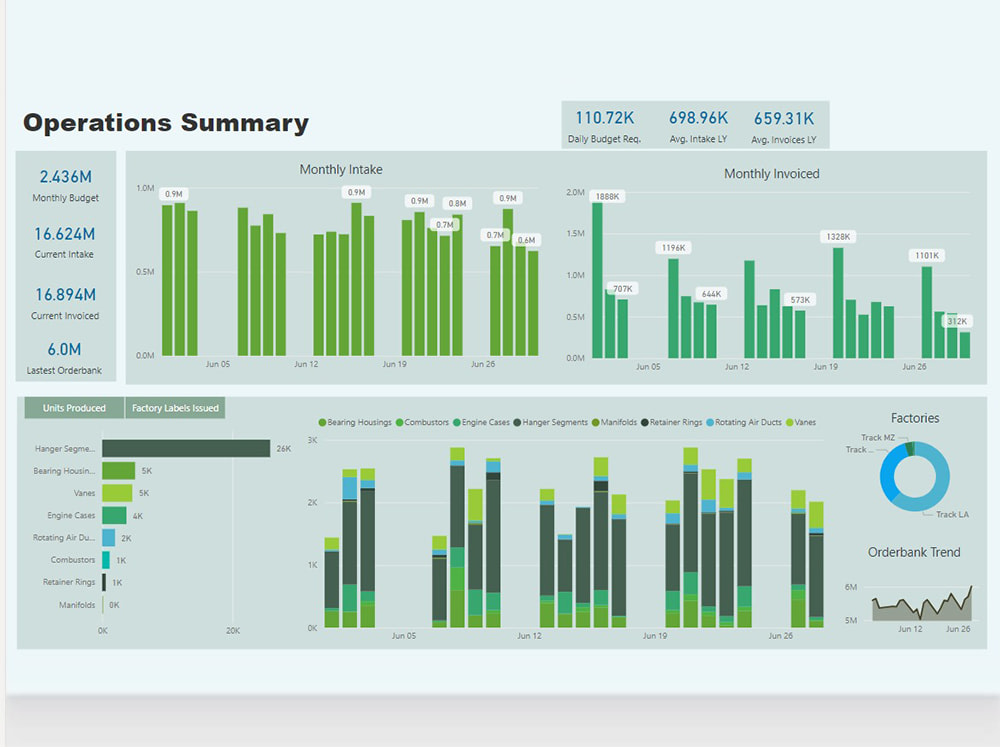1000x750 pixels.
Task: Select the Current Invoiced 16.894M card
Action: click(x=65, y=303)
